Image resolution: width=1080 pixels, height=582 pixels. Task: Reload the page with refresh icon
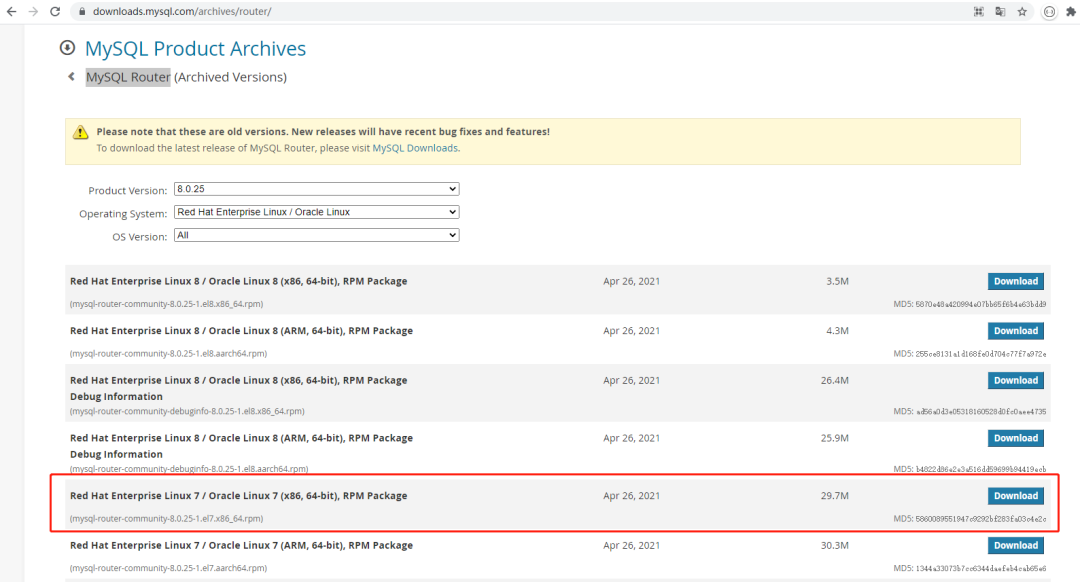point(56,12)
